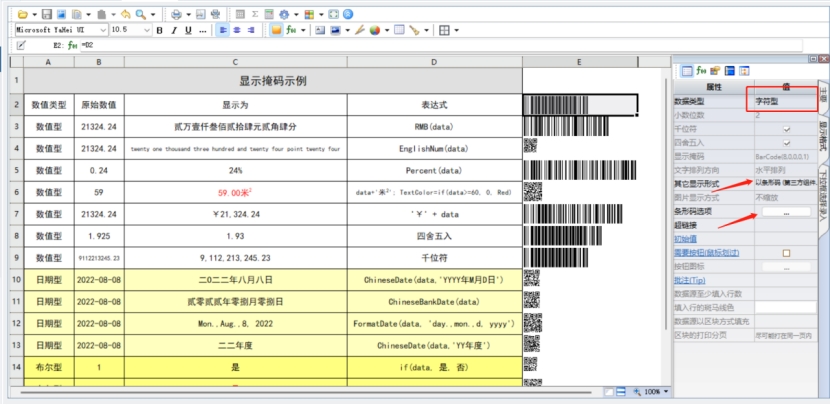830x405 pixels.
Task: Click the fx icon in properties panel
Action: (701, 70)
